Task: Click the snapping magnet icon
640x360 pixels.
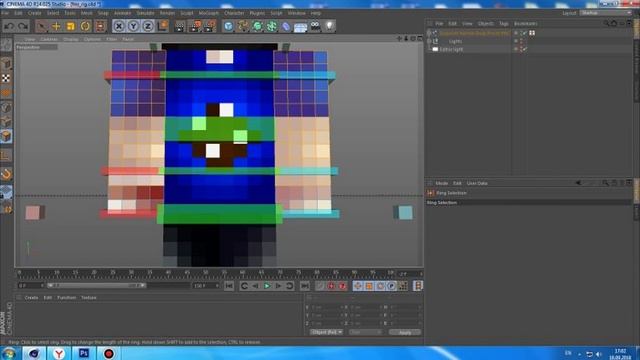Action: pos(6,174)
